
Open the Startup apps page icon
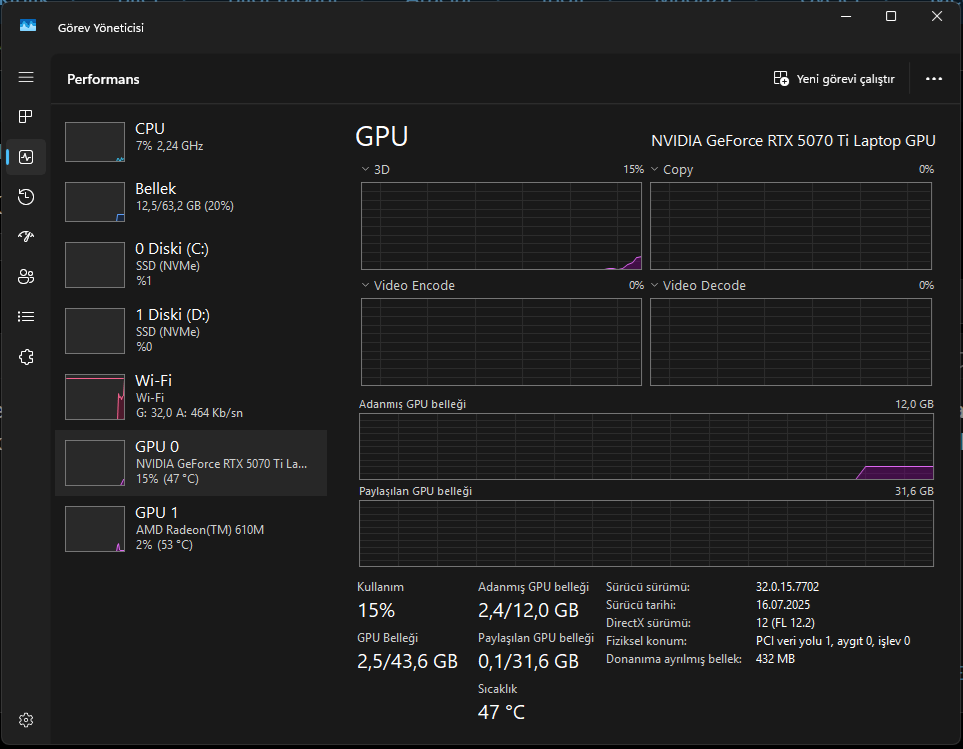point(26,236)
